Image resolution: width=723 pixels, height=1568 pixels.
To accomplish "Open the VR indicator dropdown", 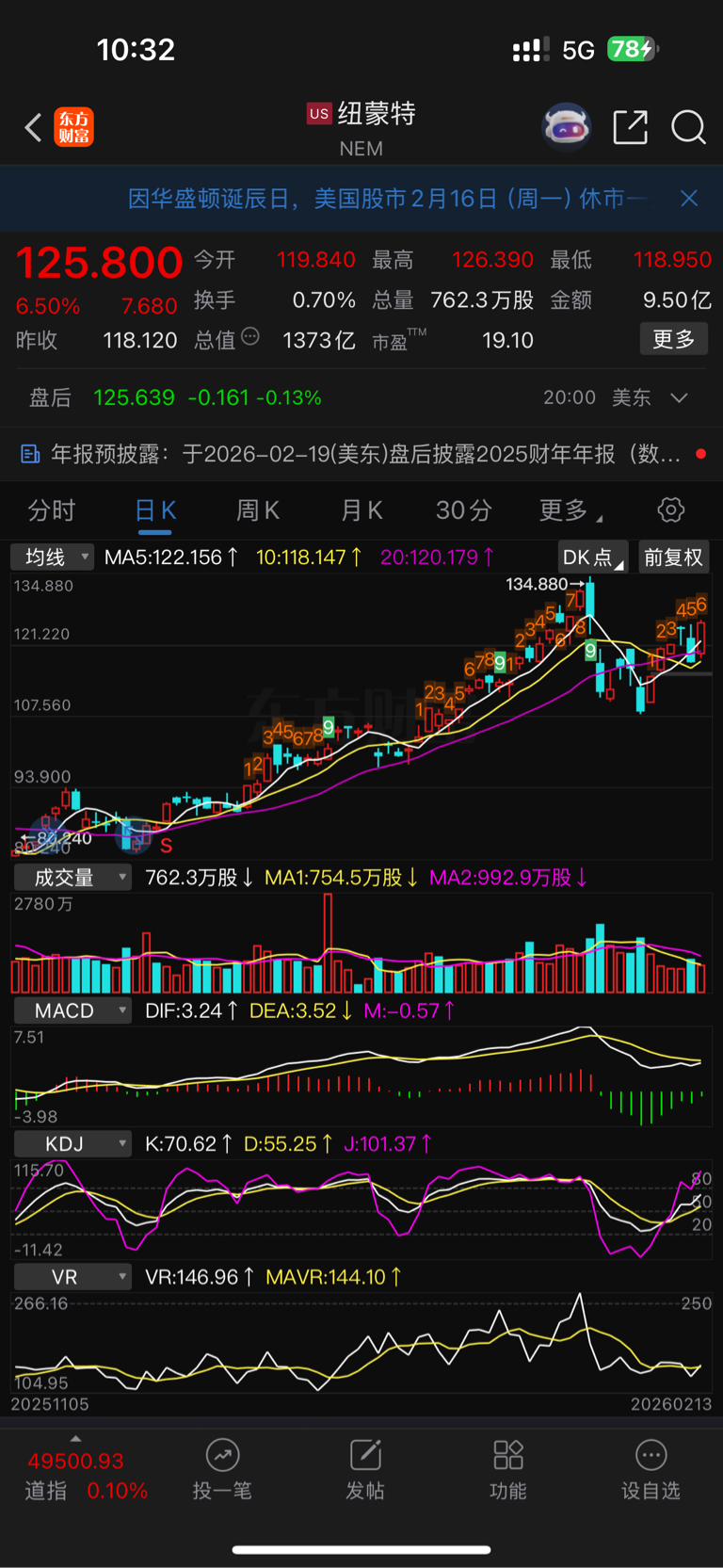I will point(72,1277).
